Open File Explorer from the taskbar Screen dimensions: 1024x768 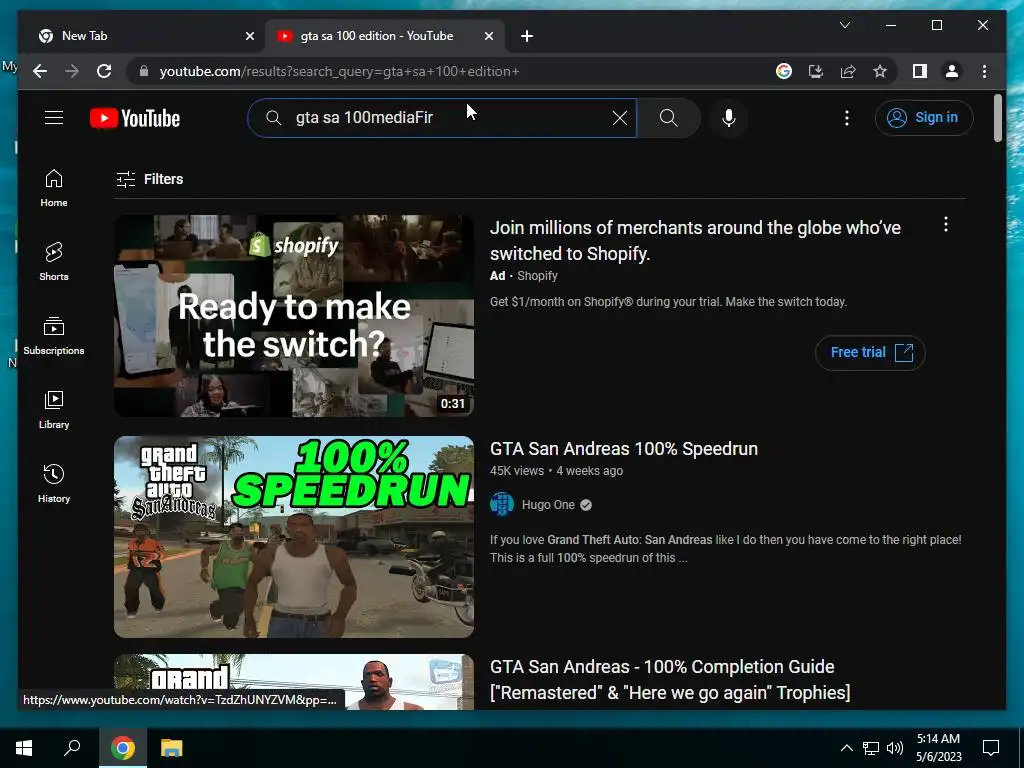[x=172, y=748]
